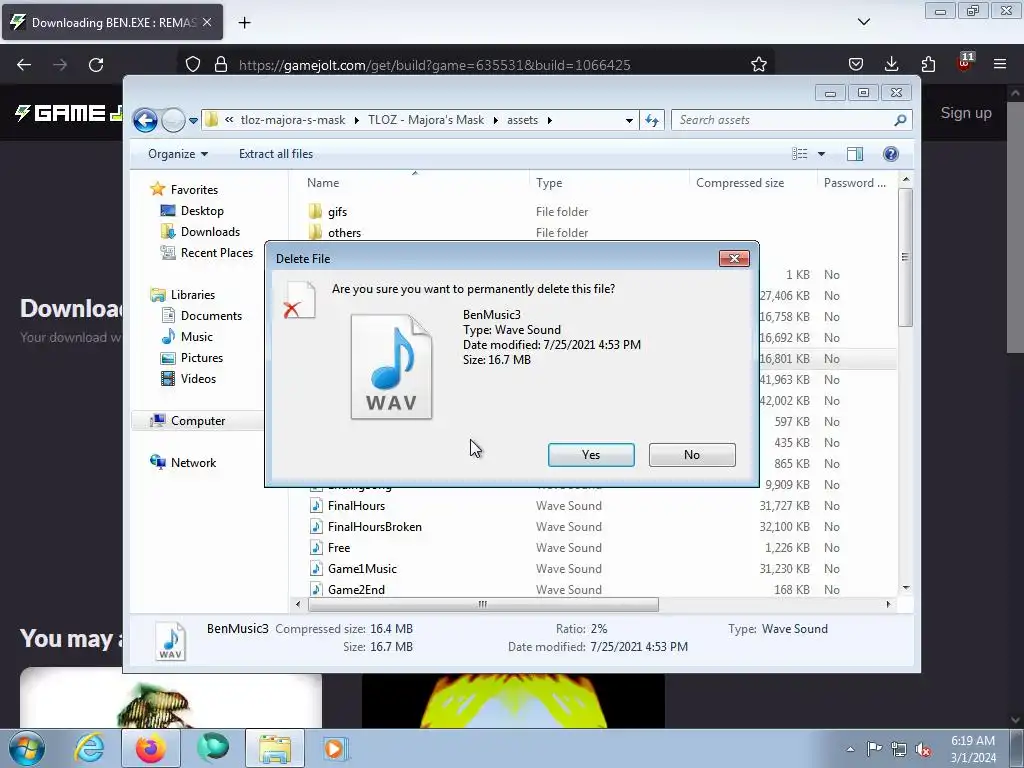Reload the Firefox page
This screenshot has width=1024, height=768.
click(x=96, y=65)
